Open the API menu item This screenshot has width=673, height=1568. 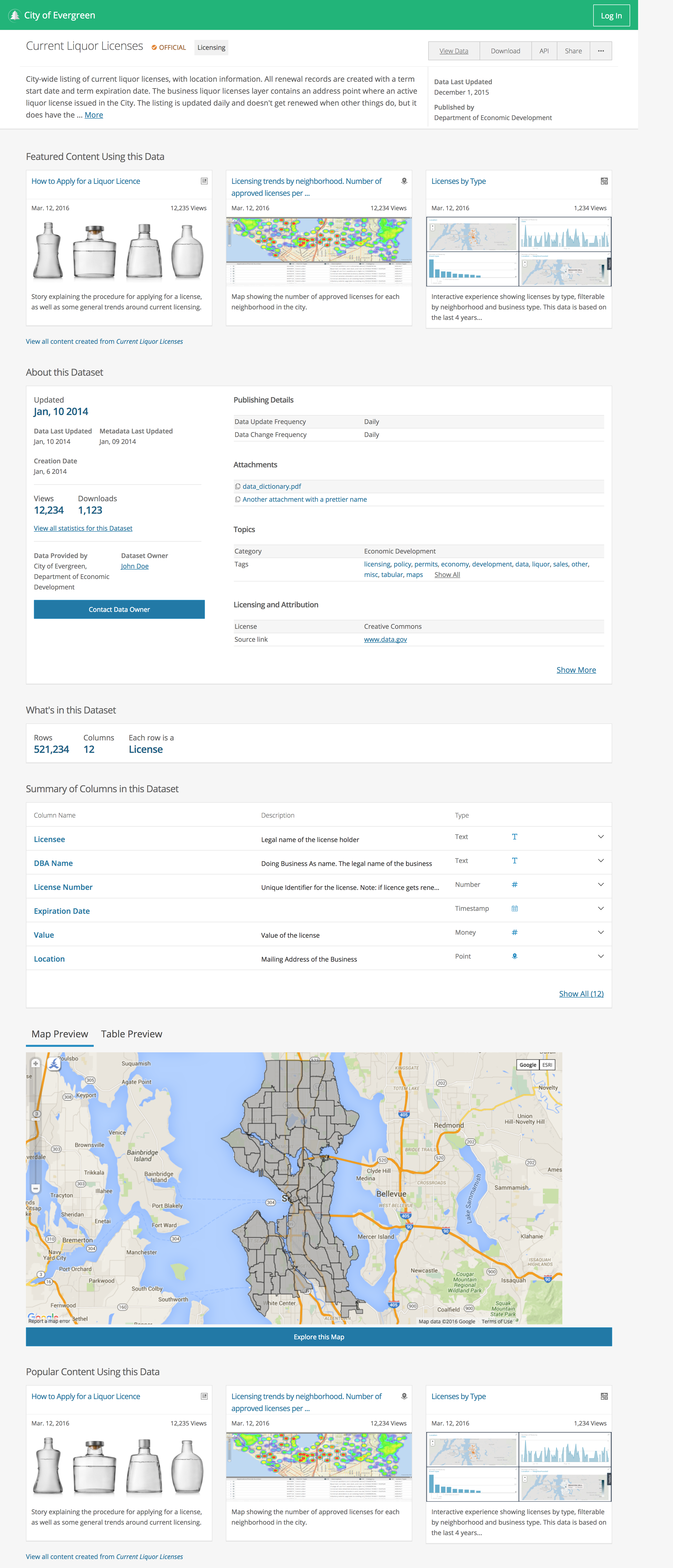[x=544, y=51]
